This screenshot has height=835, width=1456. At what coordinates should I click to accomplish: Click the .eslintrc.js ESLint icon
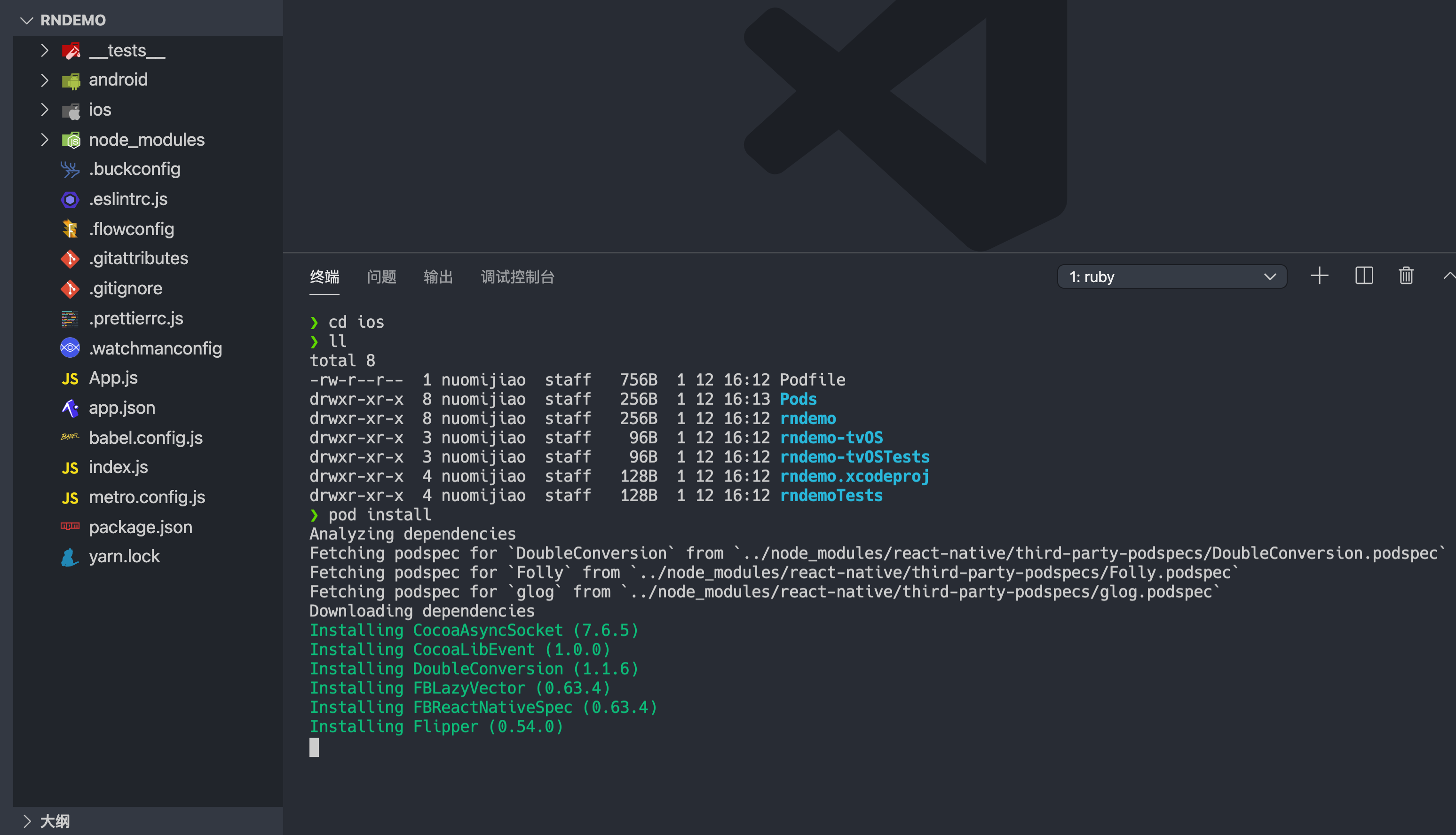pyautogui.click(x=70, y=199)
